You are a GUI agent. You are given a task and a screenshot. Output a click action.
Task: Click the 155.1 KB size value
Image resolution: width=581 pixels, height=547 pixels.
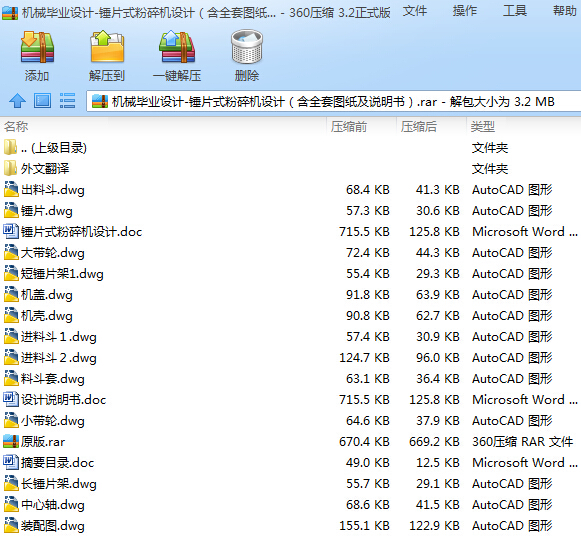[x=365, y=526]
